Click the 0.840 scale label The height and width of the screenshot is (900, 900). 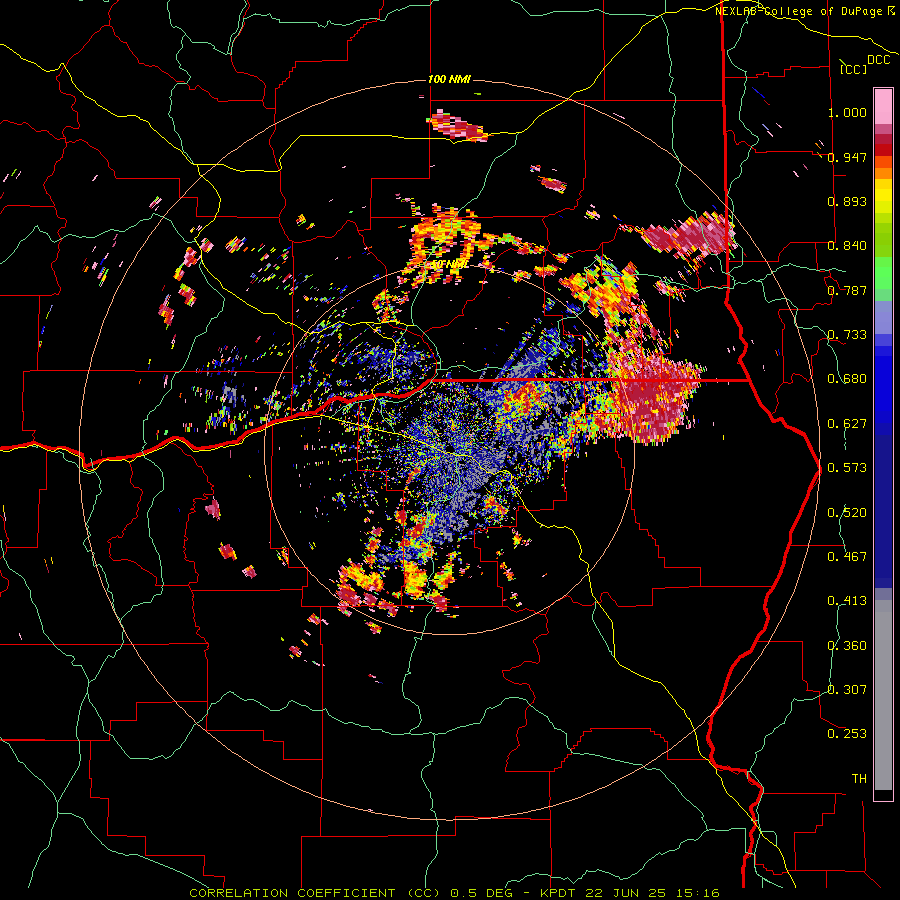coord(847,246)
